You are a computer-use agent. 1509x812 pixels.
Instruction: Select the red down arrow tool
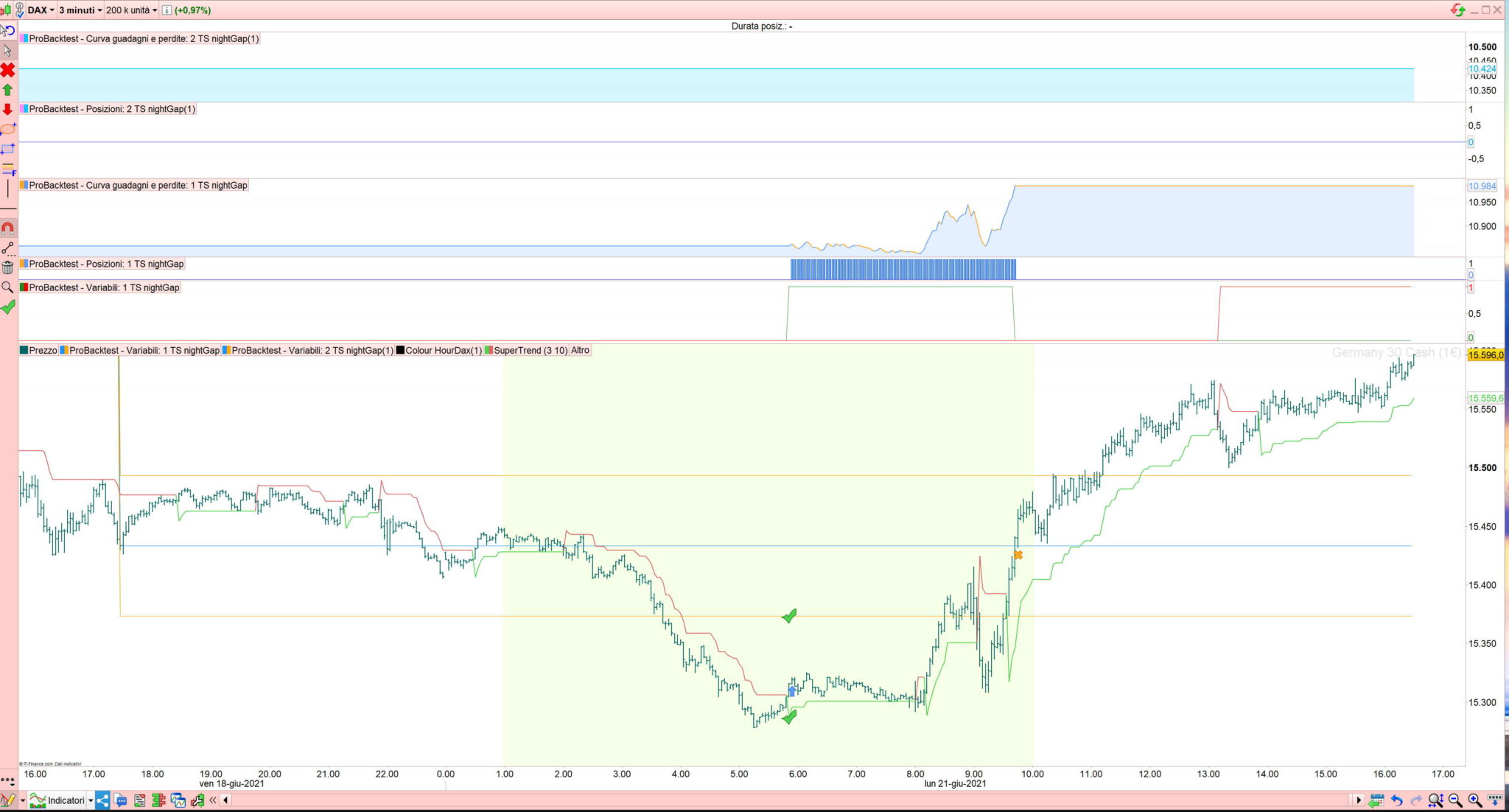click(x=7, y=109)
